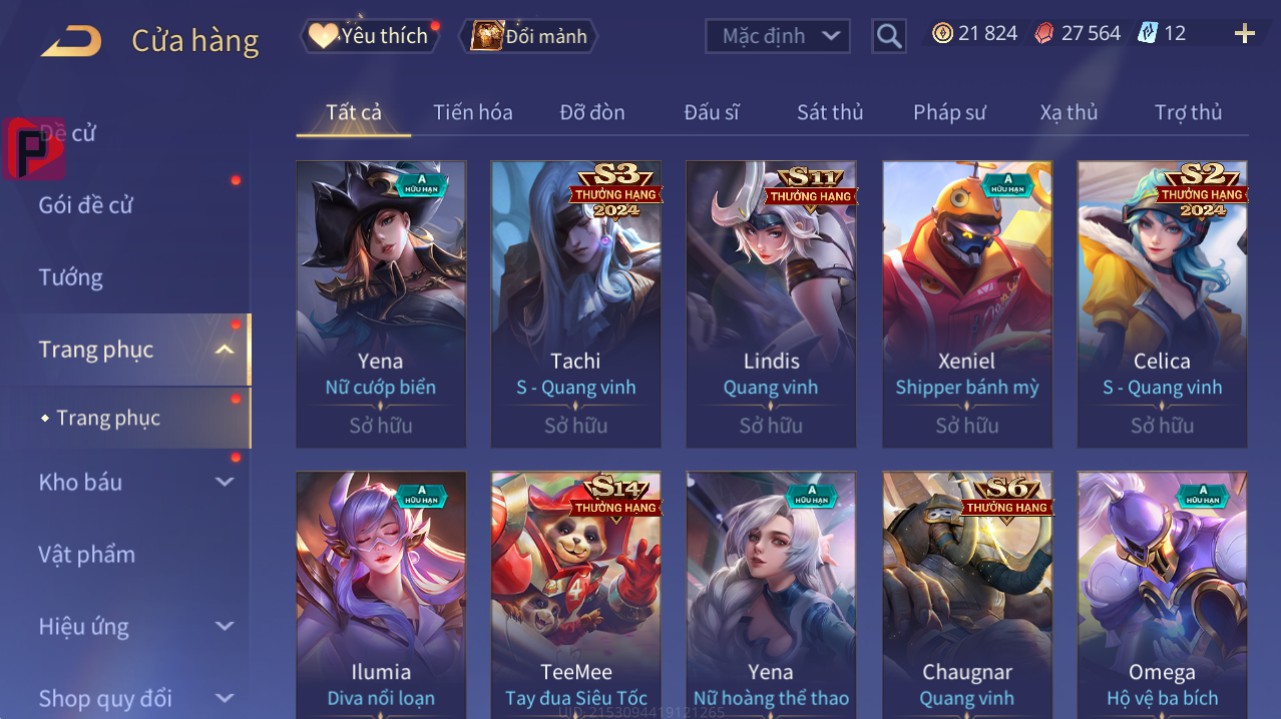The width and height of the screenshot is (1281, 719).
Task: Collapse the Trang phục sidebar section
Action: tap(225, 349)
